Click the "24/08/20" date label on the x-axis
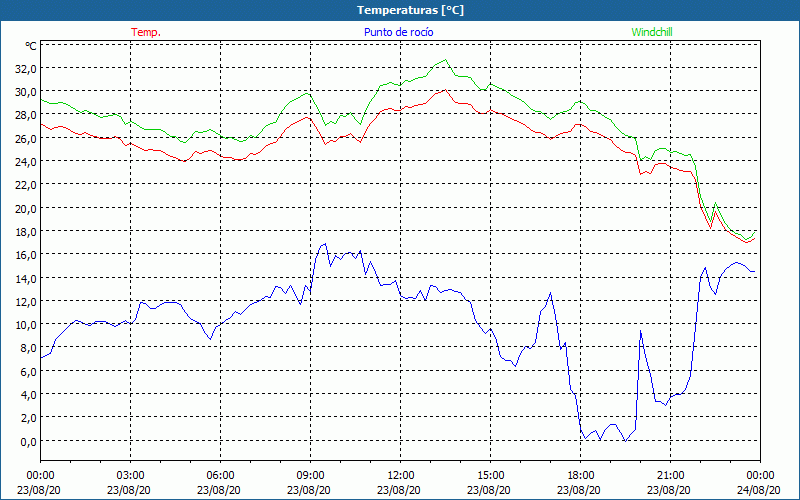This screenshot has height=500, width=800. [759, 490]
